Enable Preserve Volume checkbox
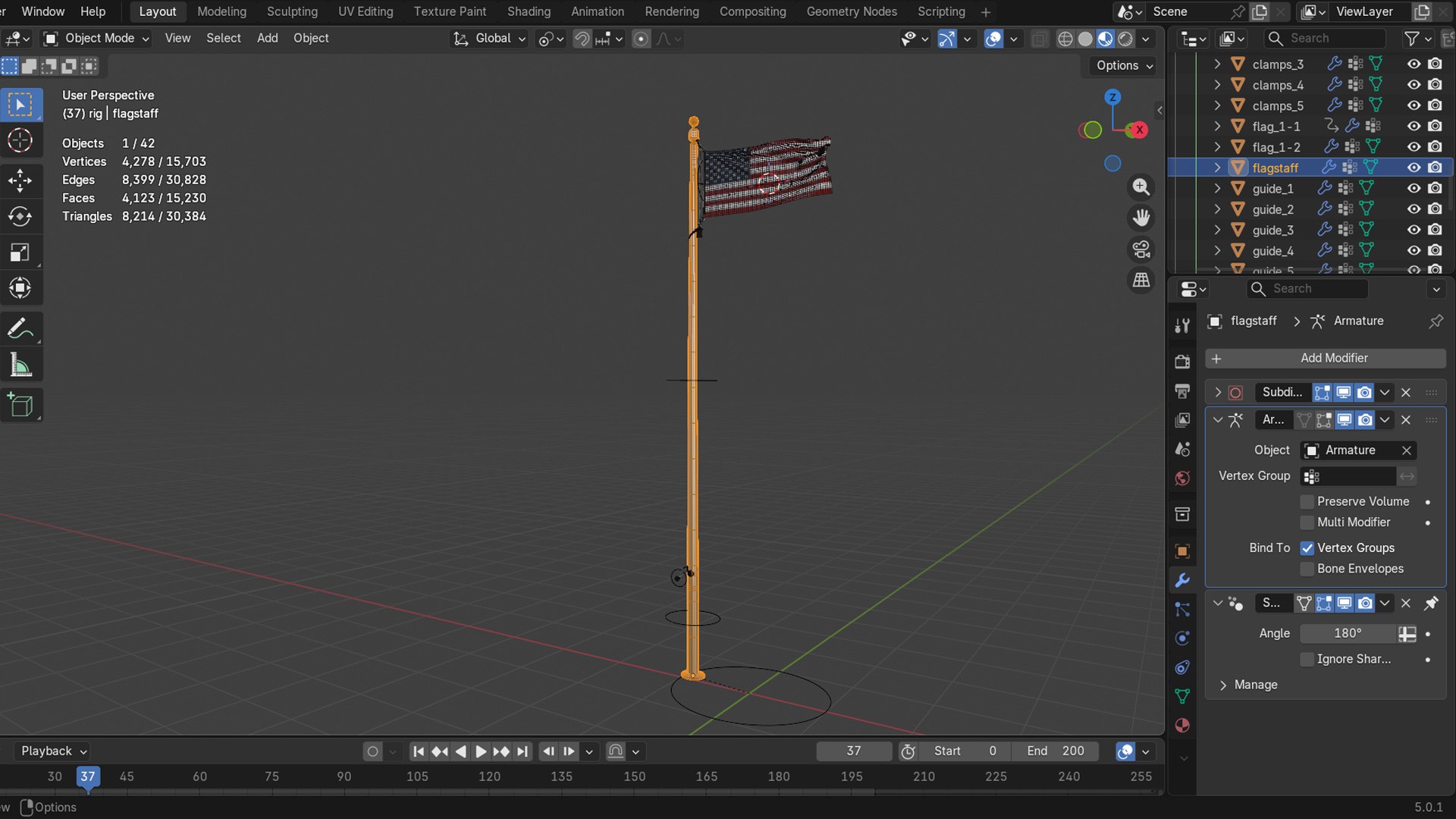The image size is (1456, 819). [x=1307, y=502]
